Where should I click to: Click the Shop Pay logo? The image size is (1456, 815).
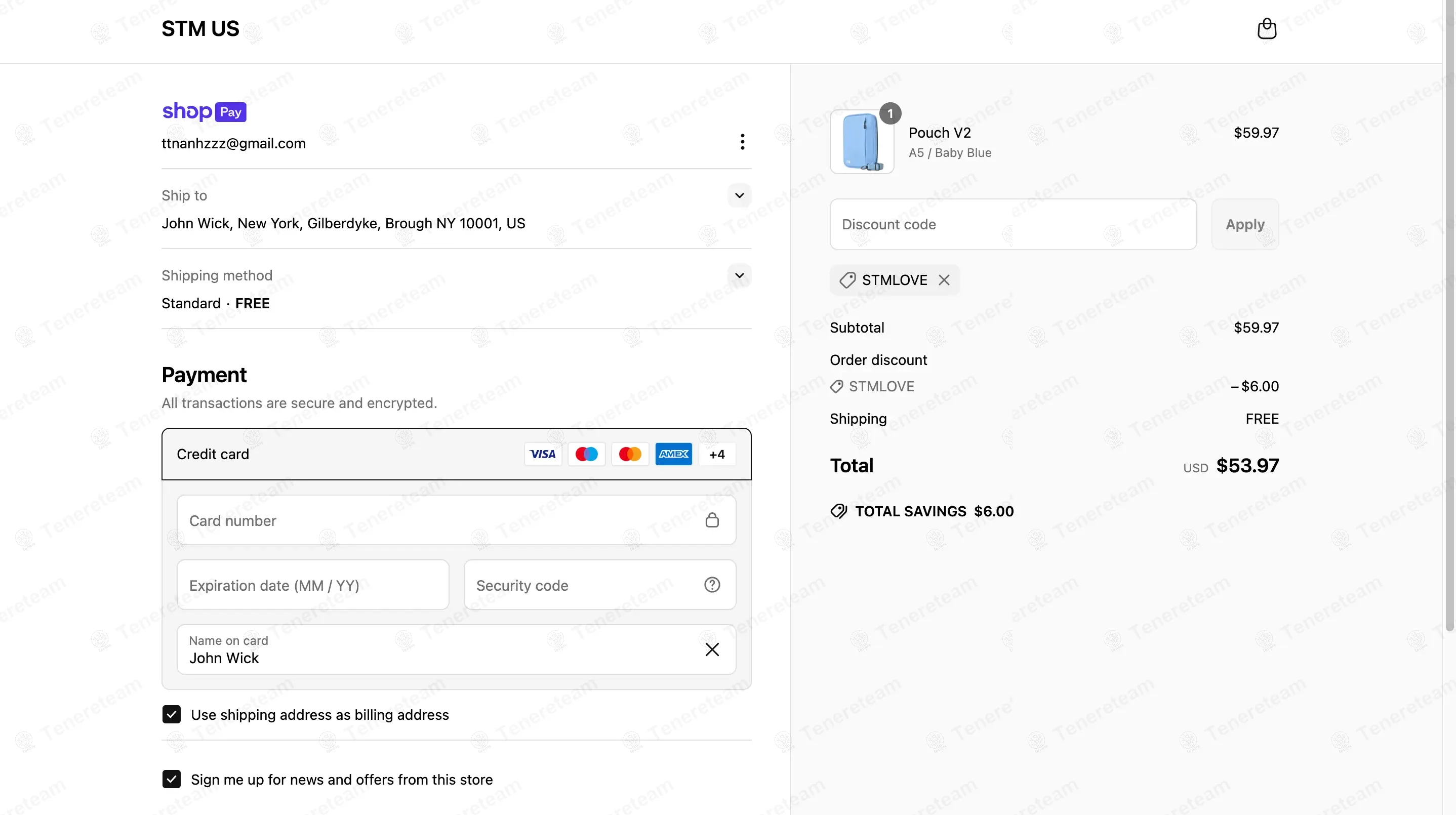[x=204, y=111]
